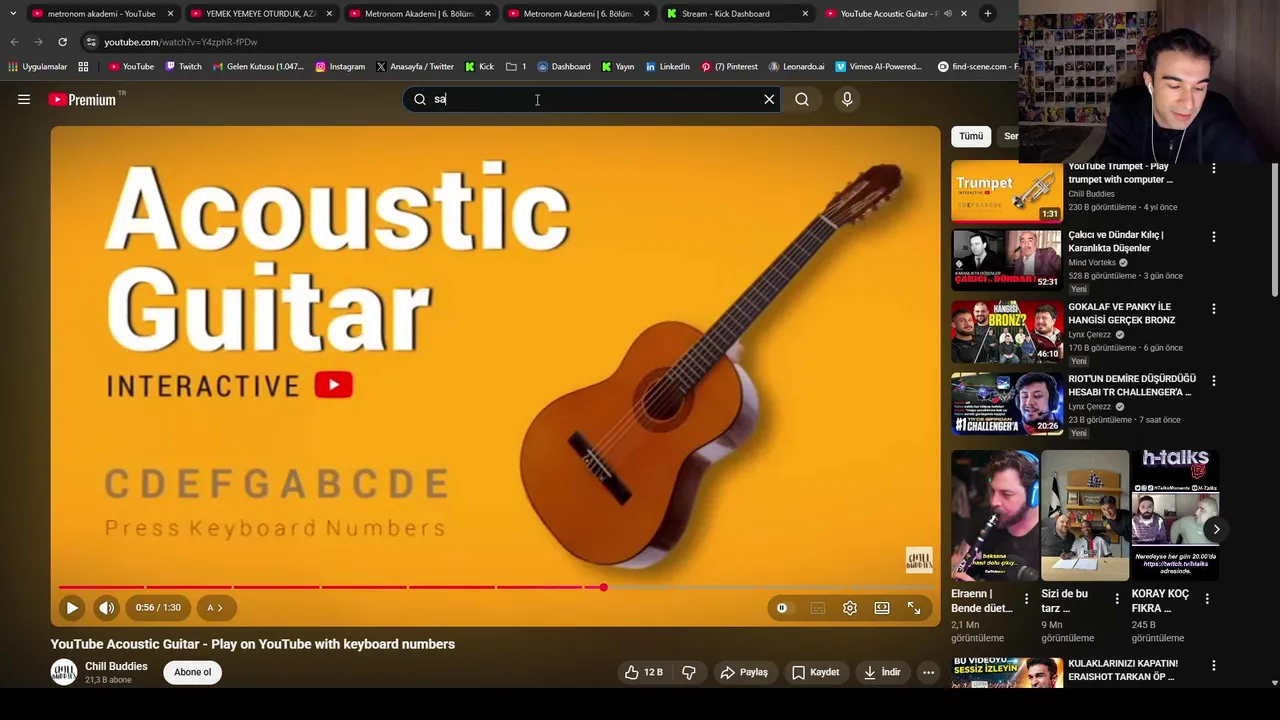Open RIOT'UN DEMİRE DÜŞÜRDÜĞÜ HESABI video thumbnail

pyautogui.click(x=1006, y=403)
